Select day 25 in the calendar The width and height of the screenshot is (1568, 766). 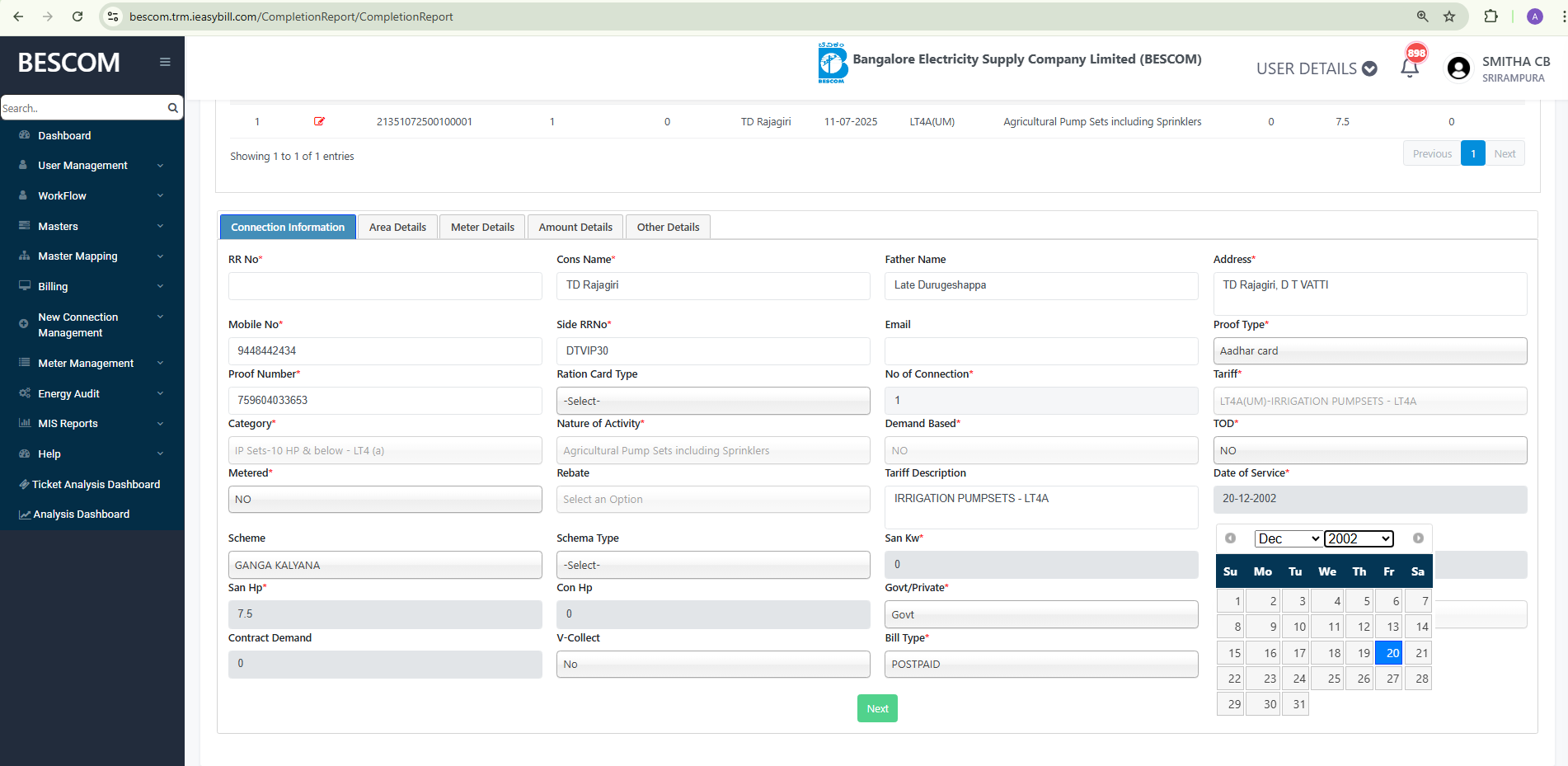1328,679
